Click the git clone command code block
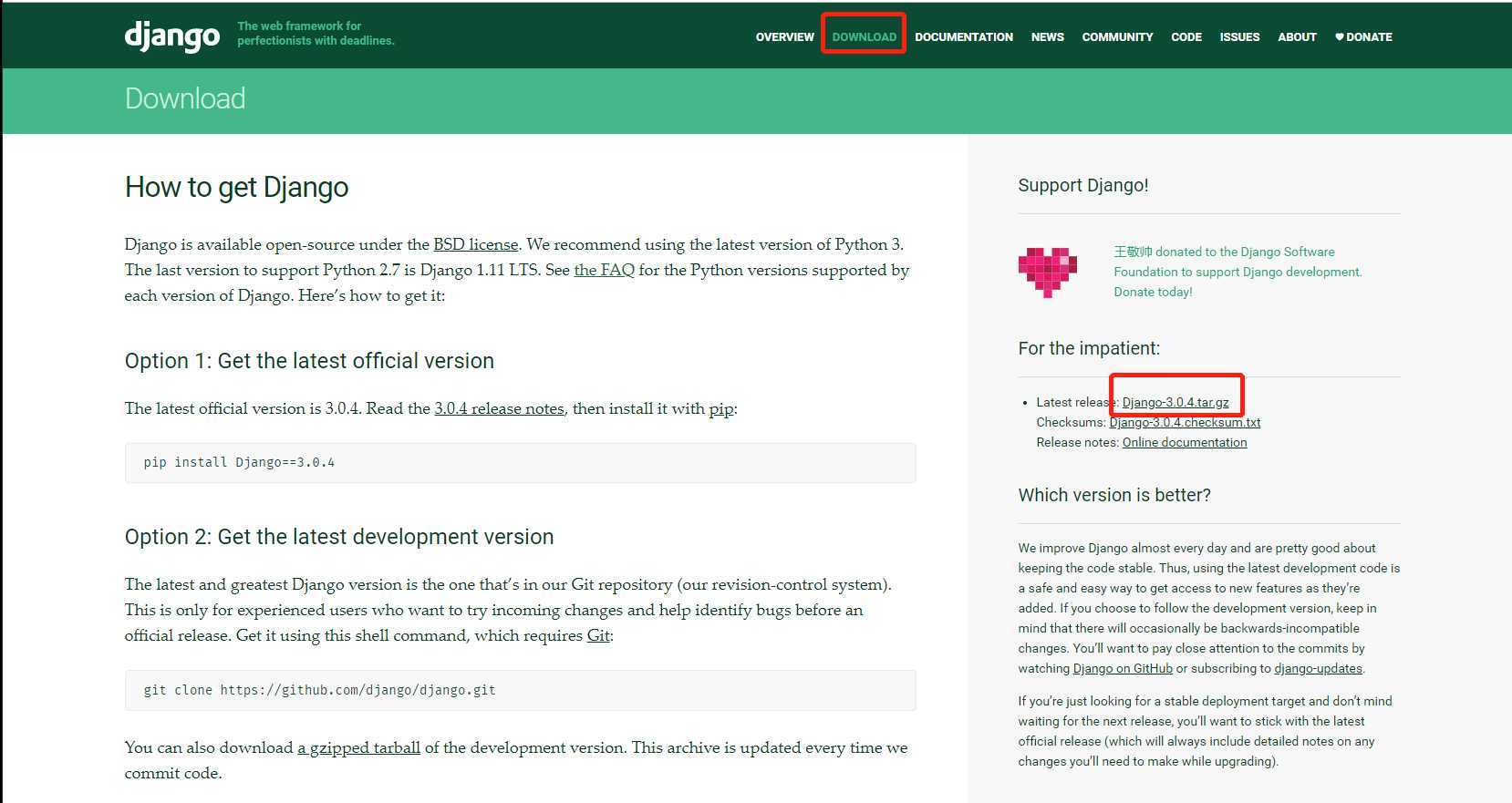The width and height of the screenshot is (1512, 803). (x=520, y=690)
